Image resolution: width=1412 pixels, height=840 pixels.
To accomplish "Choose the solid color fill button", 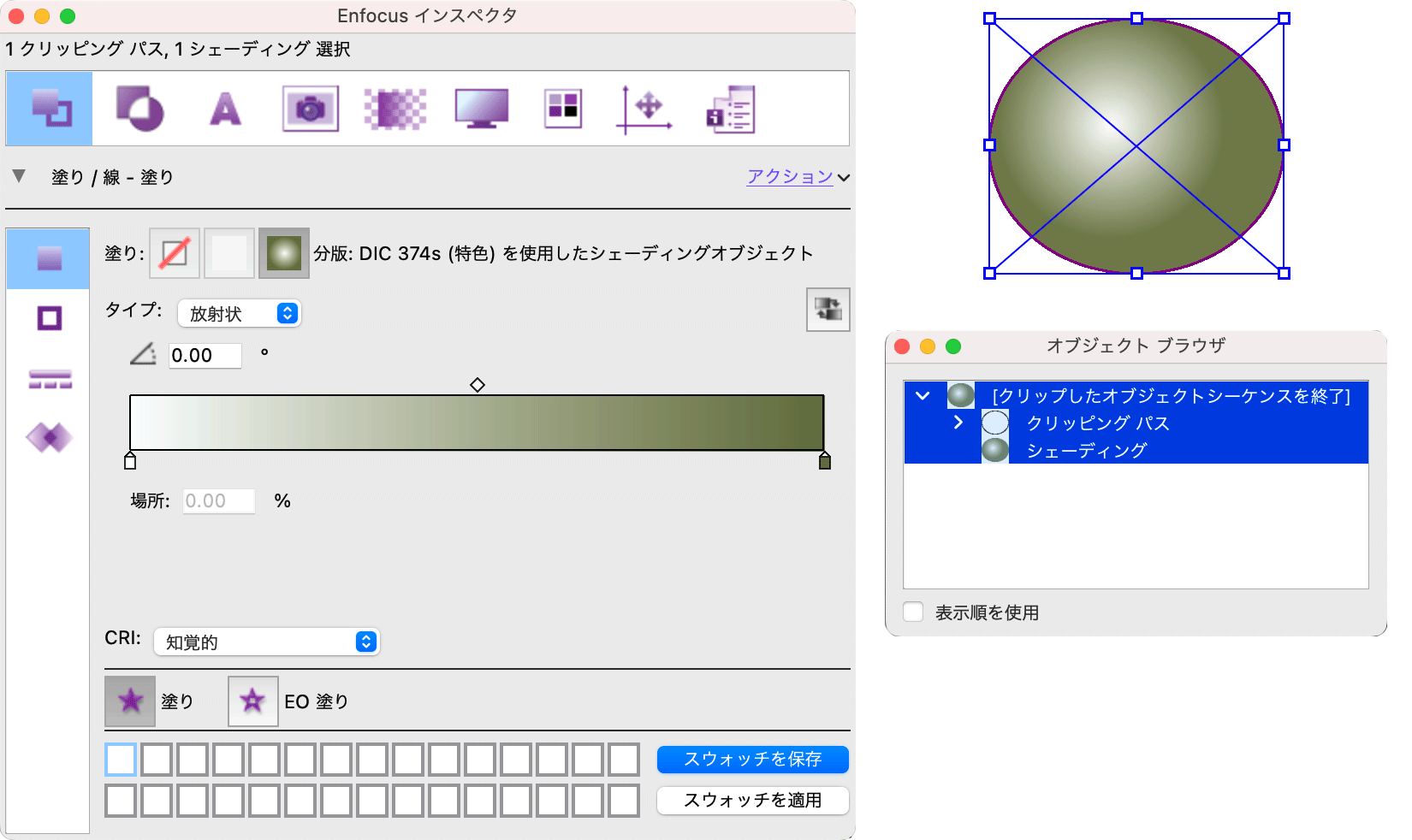I will 229,253.
